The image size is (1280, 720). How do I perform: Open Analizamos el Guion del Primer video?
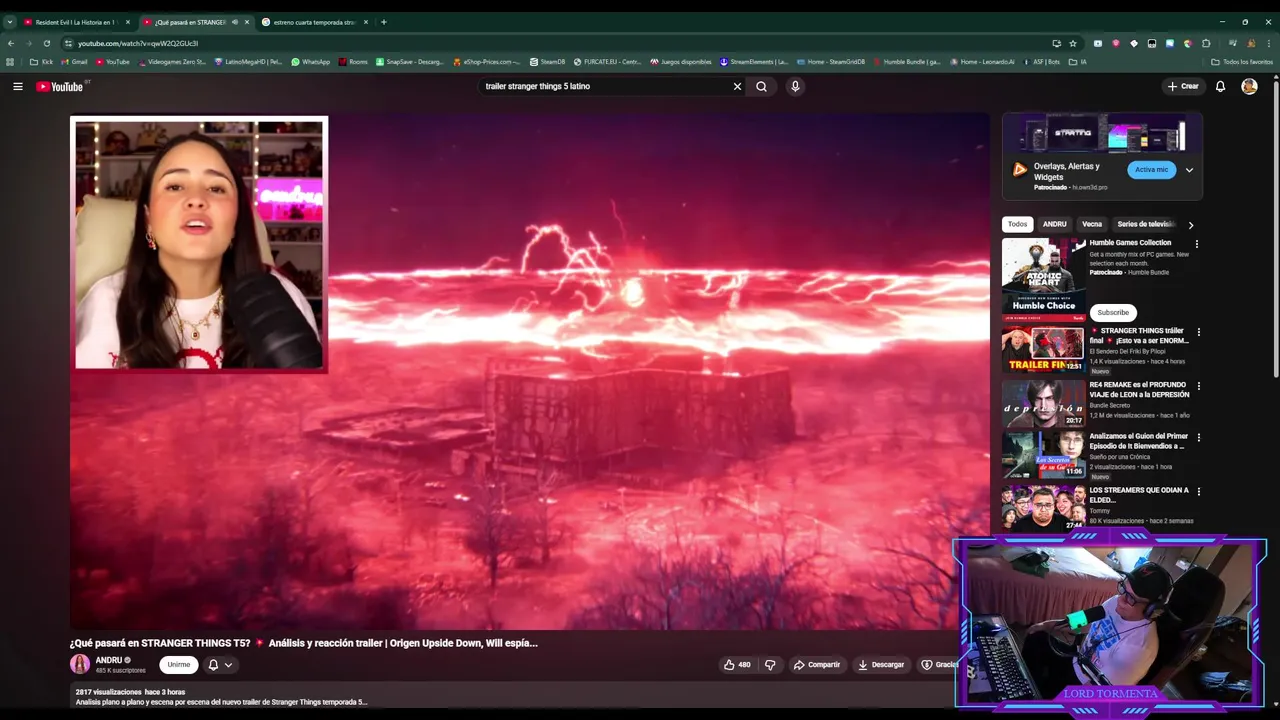coord(1044,455)
